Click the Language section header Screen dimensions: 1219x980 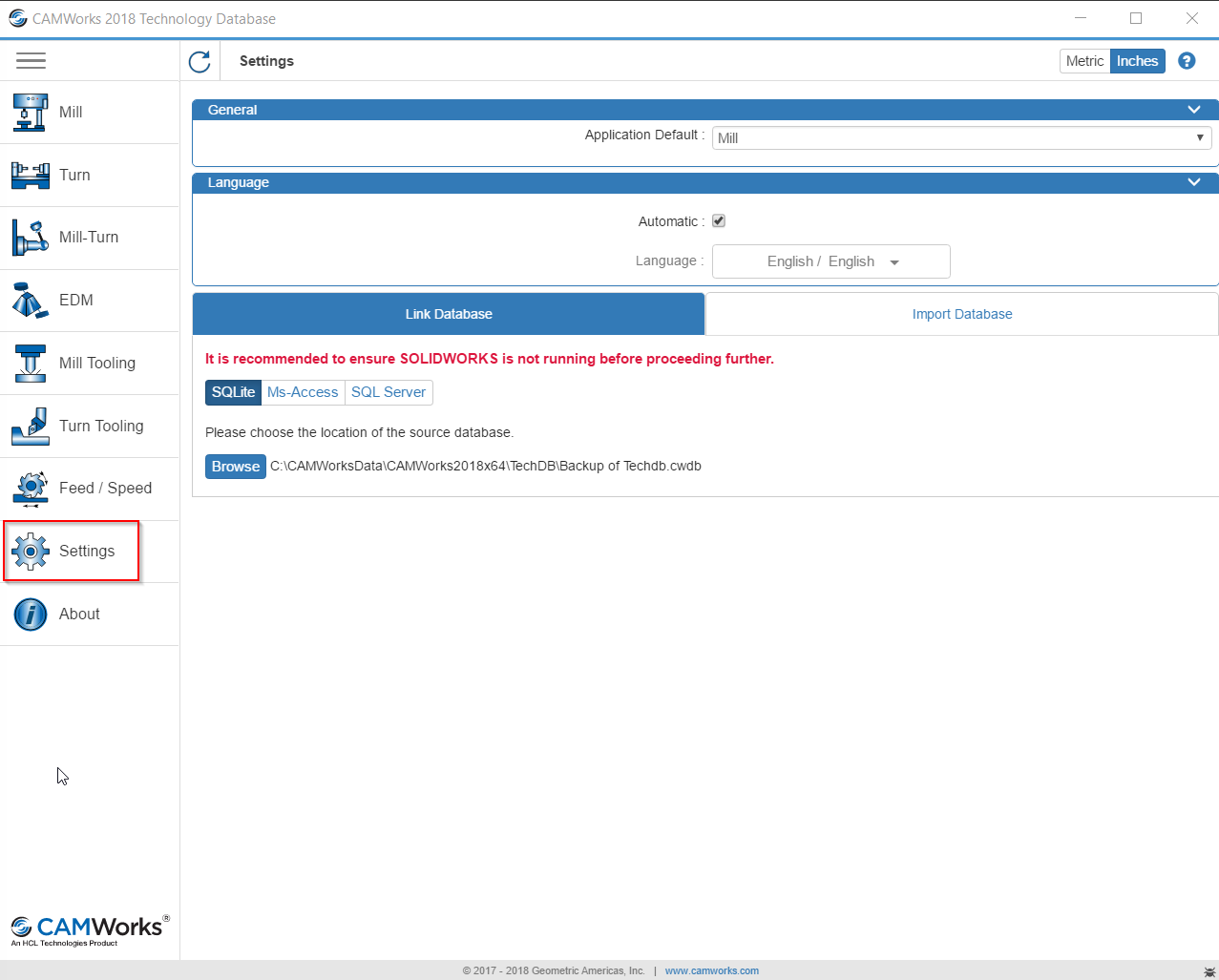coord(705,182)
